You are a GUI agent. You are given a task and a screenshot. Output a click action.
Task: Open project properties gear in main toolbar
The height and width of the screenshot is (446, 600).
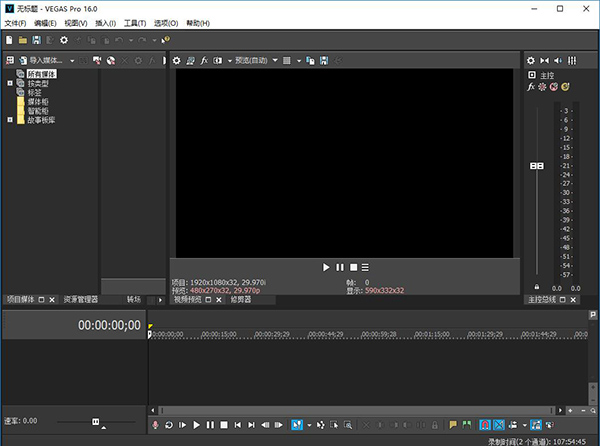click(64, 40)
